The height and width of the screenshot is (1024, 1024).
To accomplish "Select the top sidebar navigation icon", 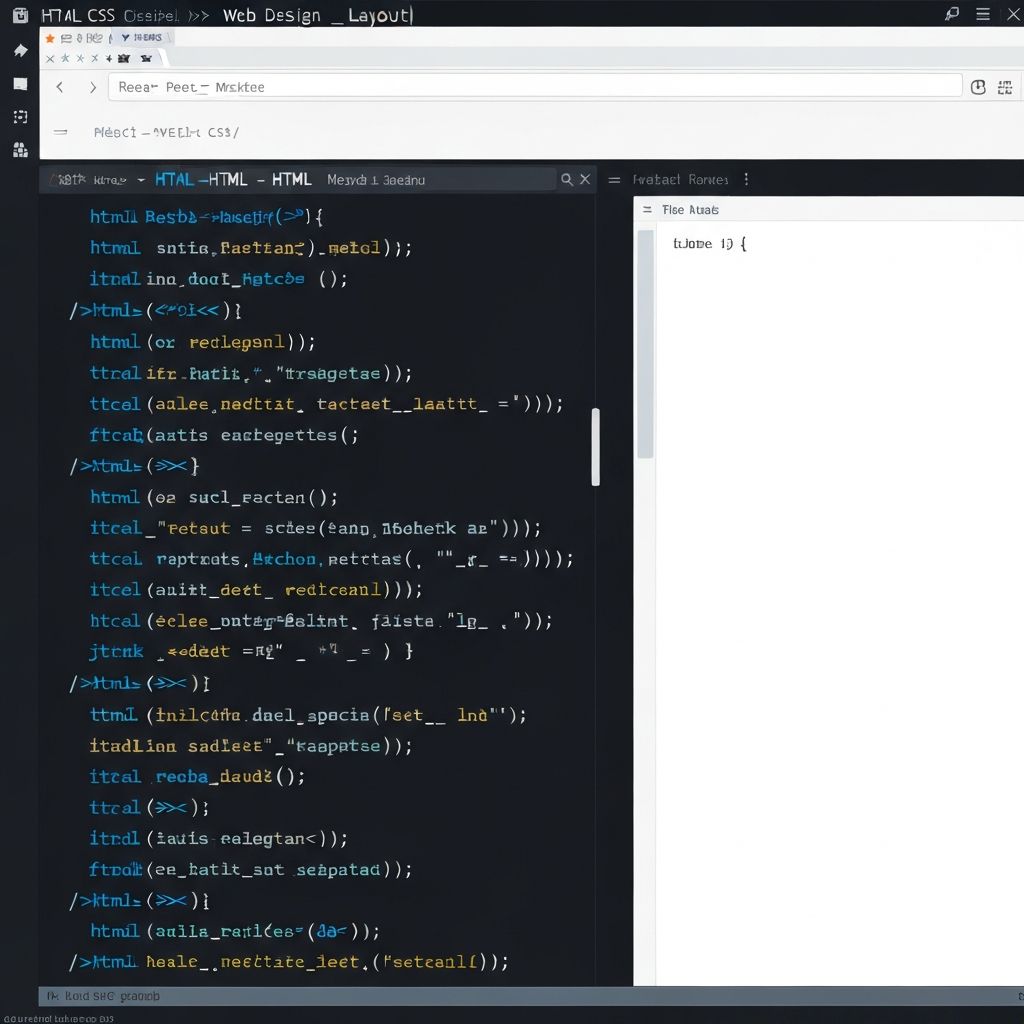I will coord(20,51).
